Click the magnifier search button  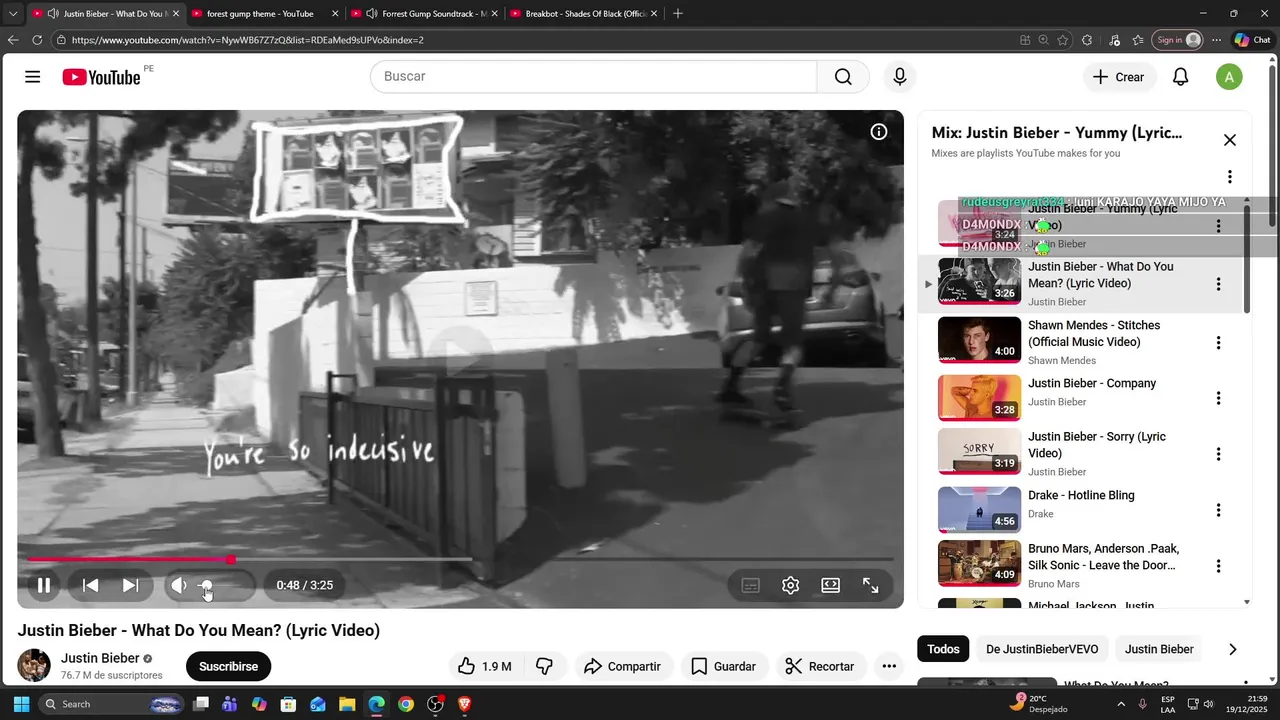tap(843, 77)
